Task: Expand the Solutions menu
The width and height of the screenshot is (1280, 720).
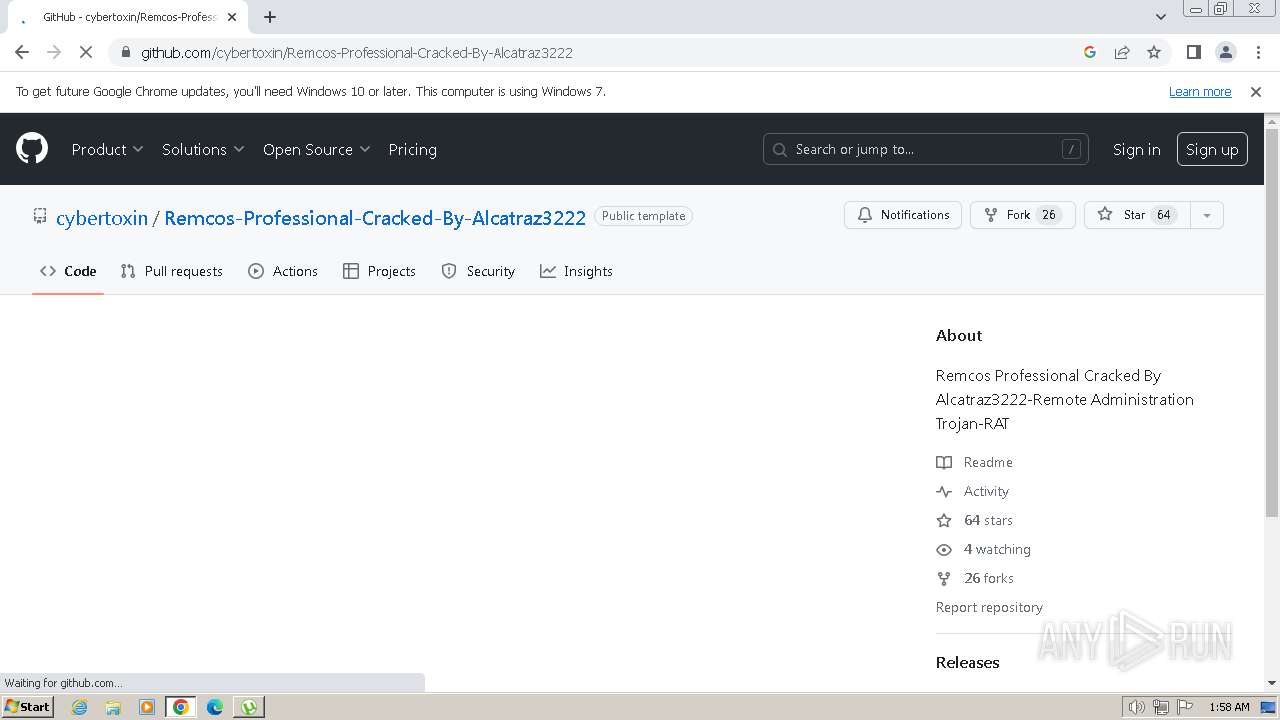Action: click(x=203, y=149)
